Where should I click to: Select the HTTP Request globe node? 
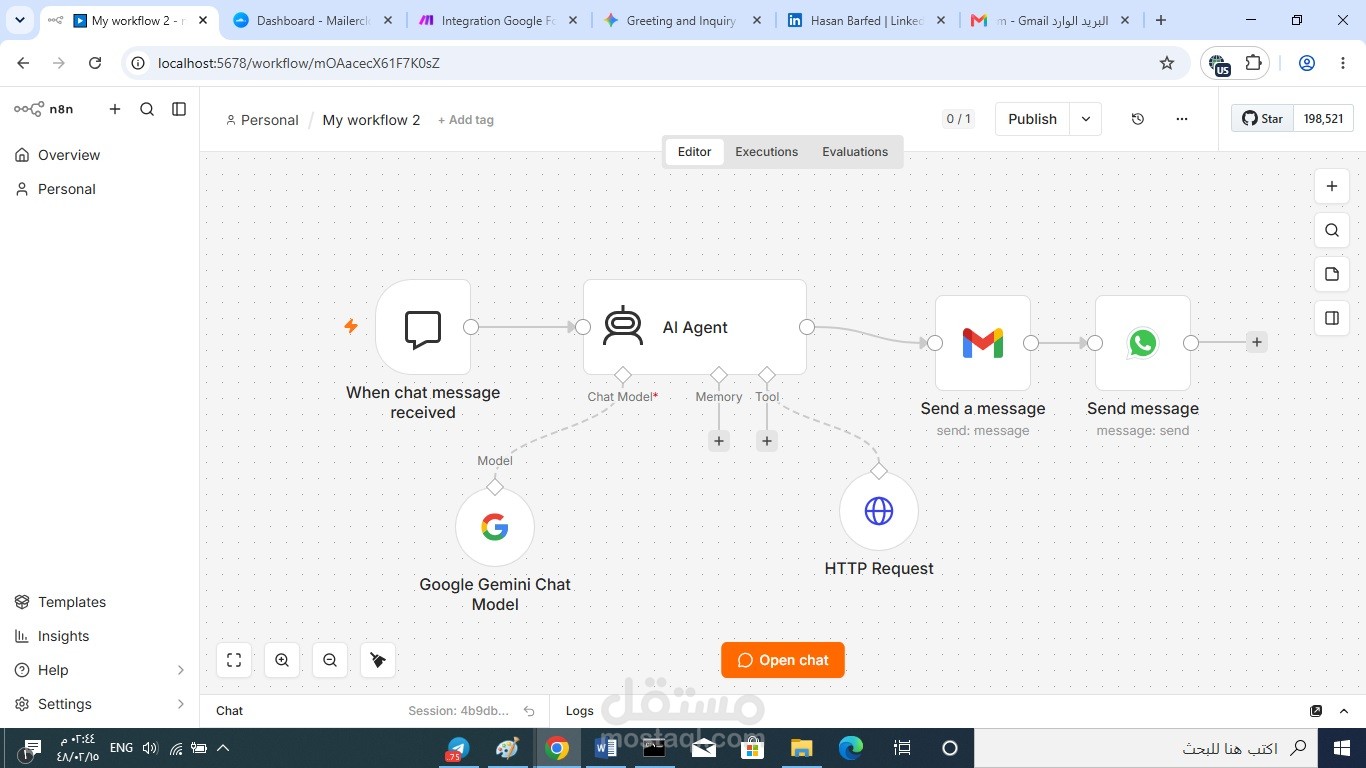(879, 511)
